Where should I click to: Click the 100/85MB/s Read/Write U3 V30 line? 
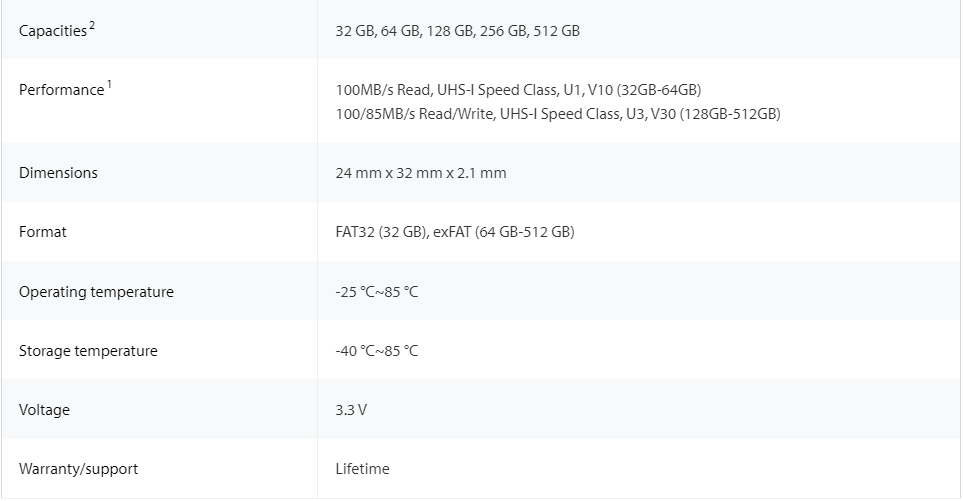[558, 114]
